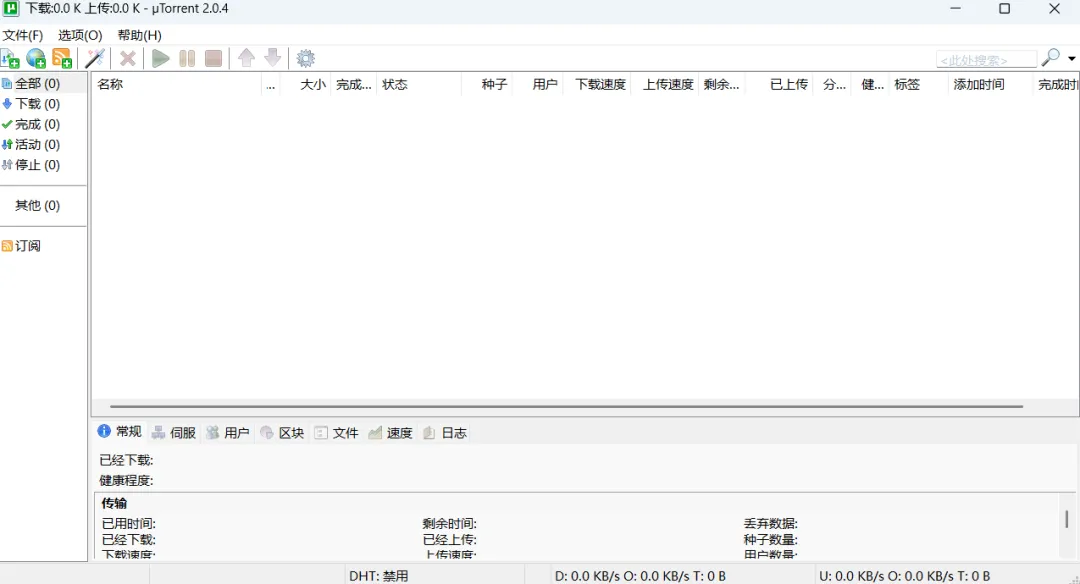This screenshot has height=584, width=1080.
Task: Click the Move Up queue arrow icon
Action: [x=246, y=58]
